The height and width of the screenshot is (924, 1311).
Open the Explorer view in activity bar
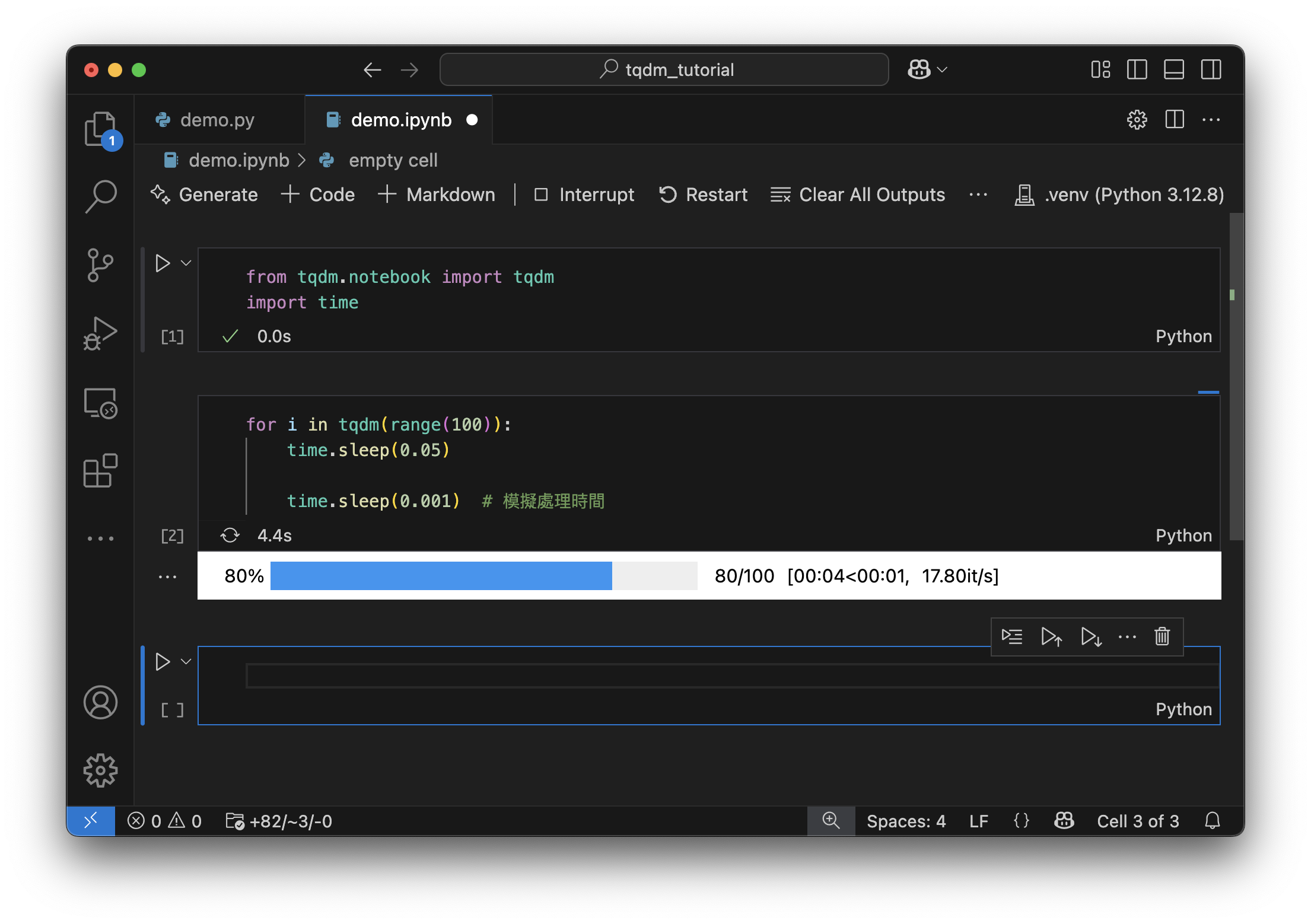(100, 129)
